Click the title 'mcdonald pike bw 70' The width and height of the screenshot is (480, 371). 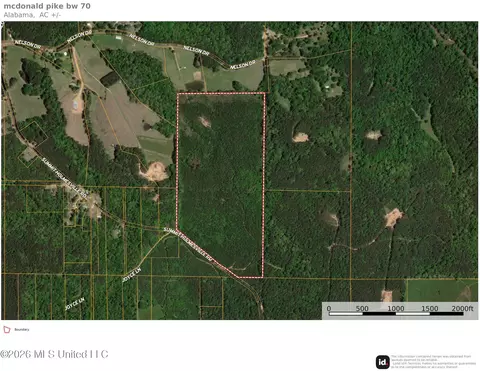[x=47, y=6]
